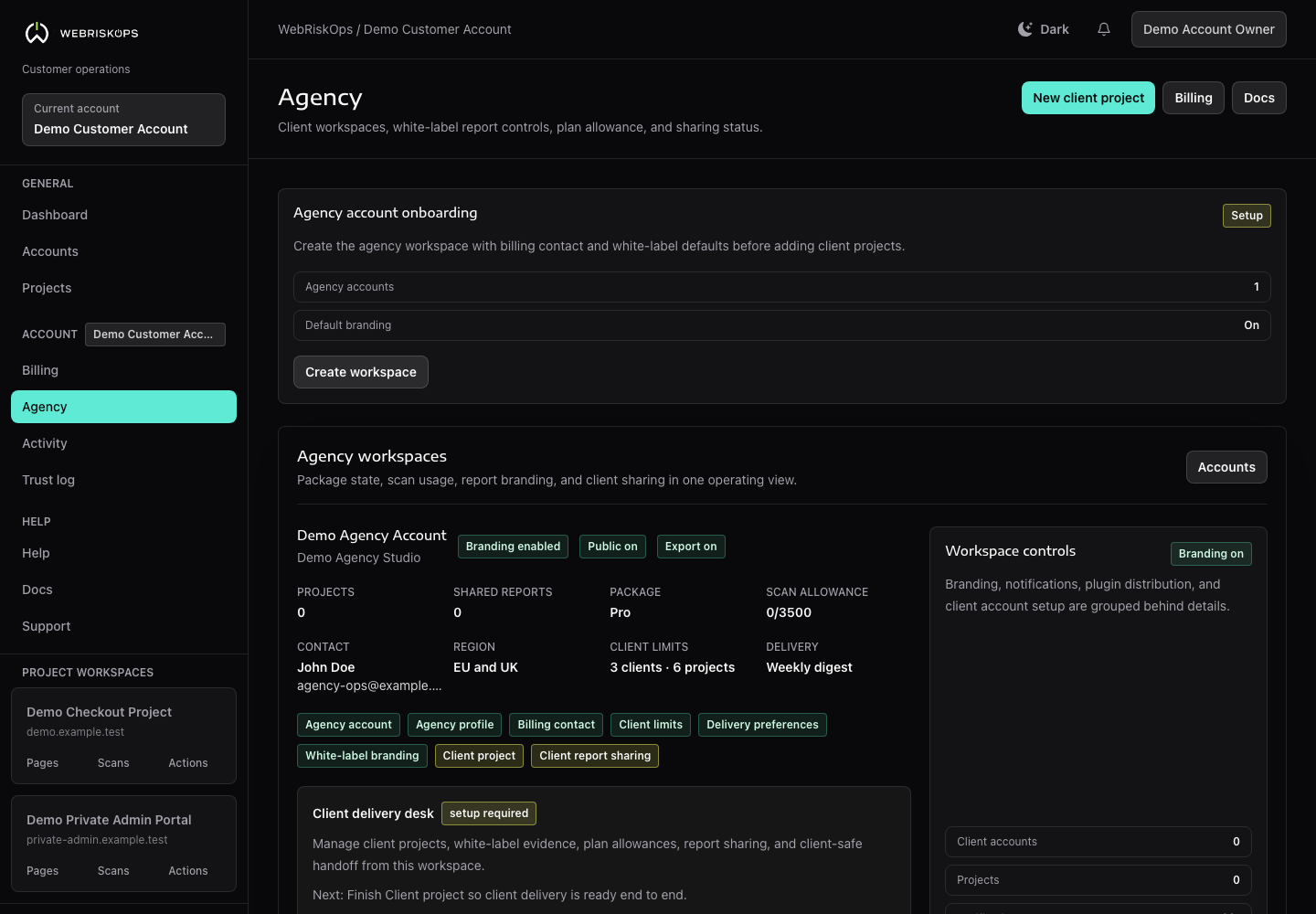Screen dimensions: 1316x914
Task: Click Delivery preferences step chip
Action: (x=762, y=725)
